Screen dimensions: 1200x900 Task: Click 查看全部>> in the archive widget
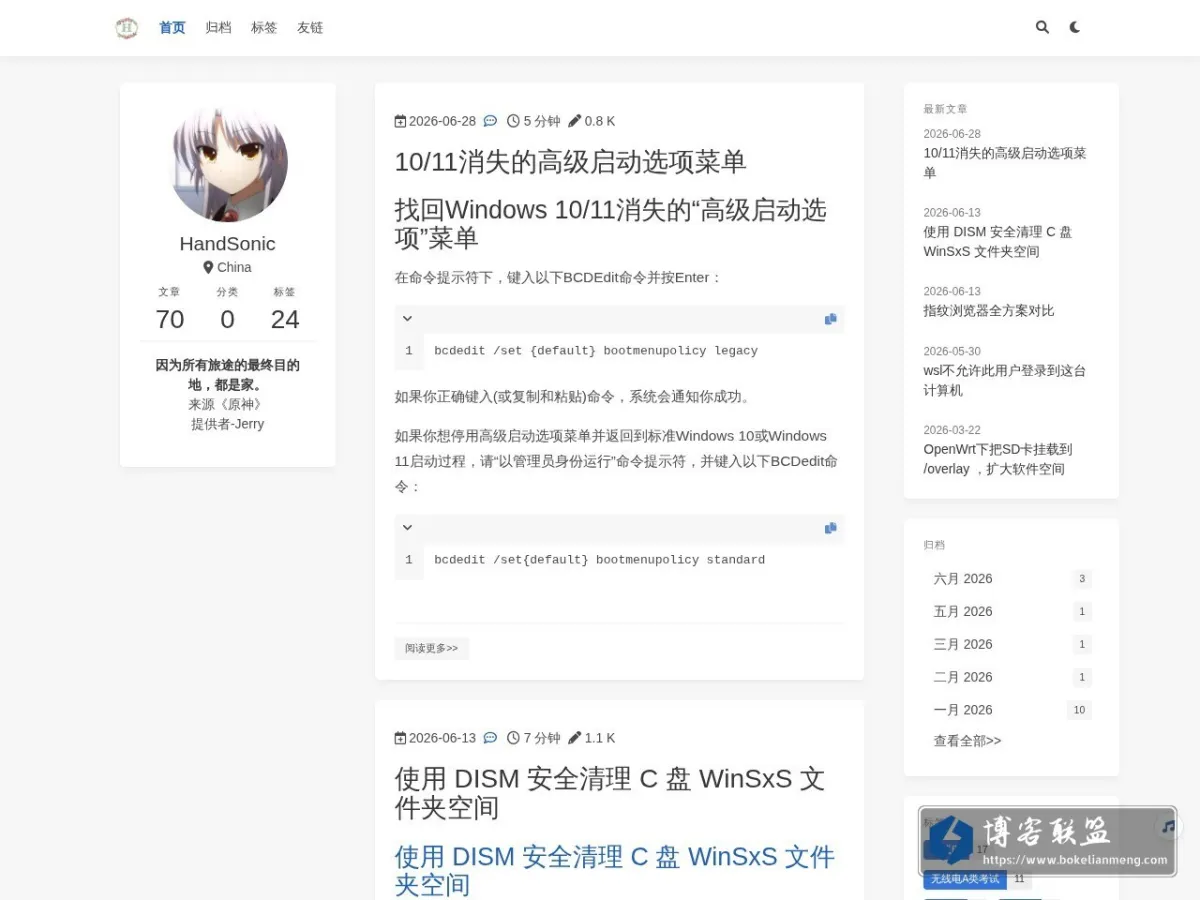[x=967, y=741]
